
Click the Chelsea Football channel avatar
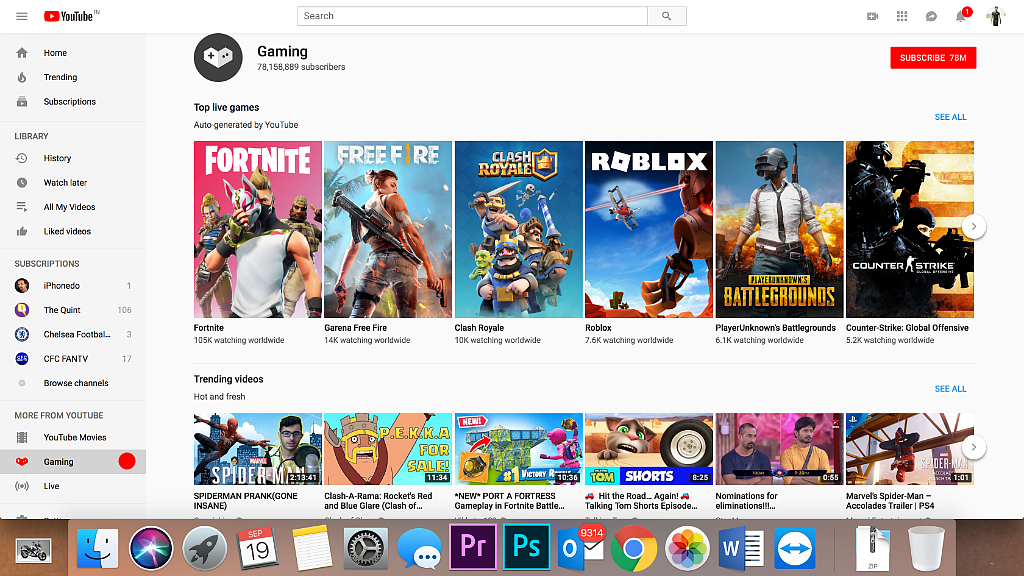pyautogui.click(x=22, y=334)
